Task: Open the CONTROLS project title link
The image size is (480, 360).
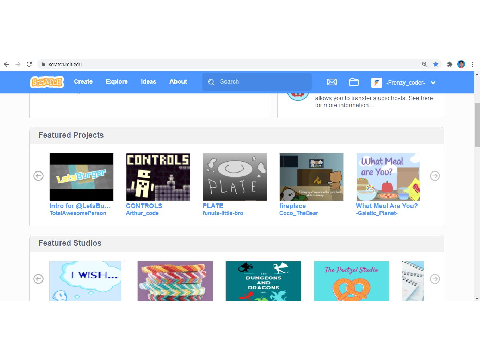Action: click(144, 206)
